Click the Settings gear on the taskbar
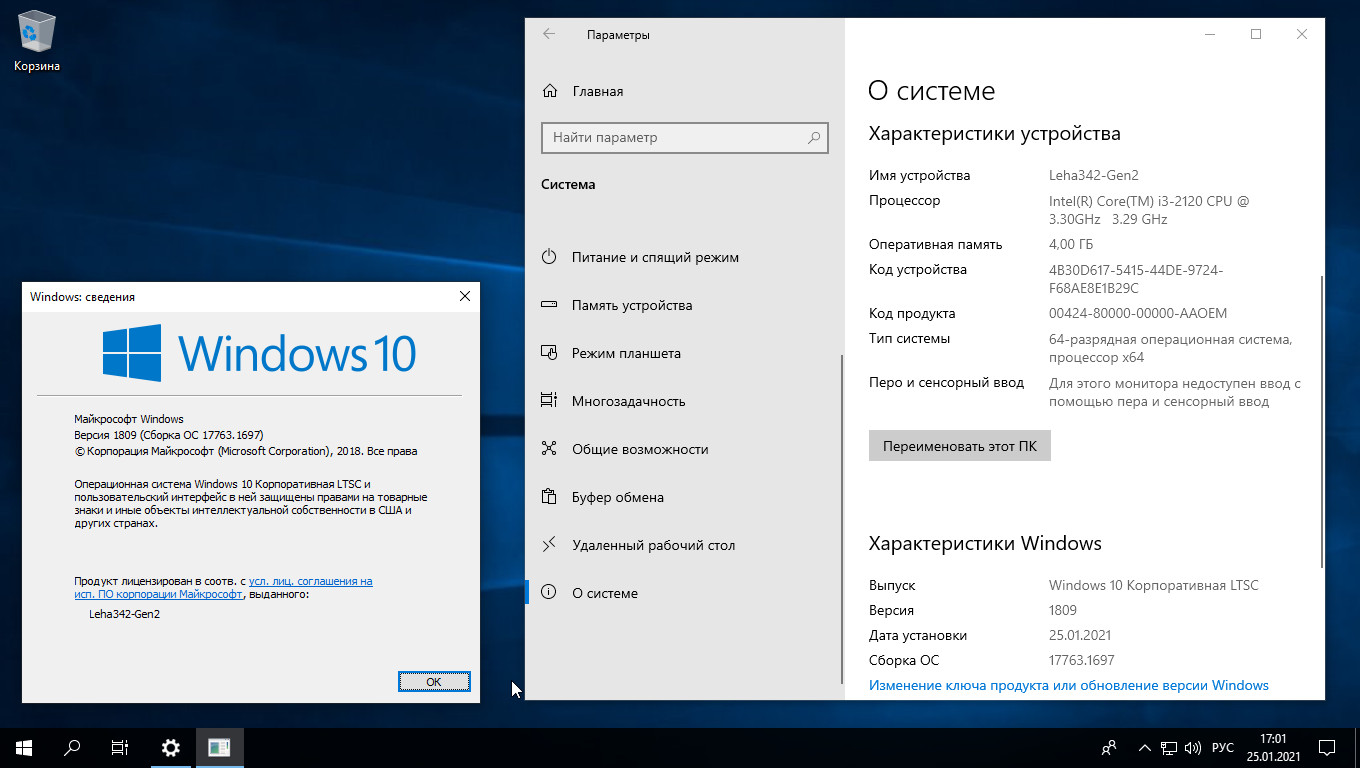 click(171, 747)
